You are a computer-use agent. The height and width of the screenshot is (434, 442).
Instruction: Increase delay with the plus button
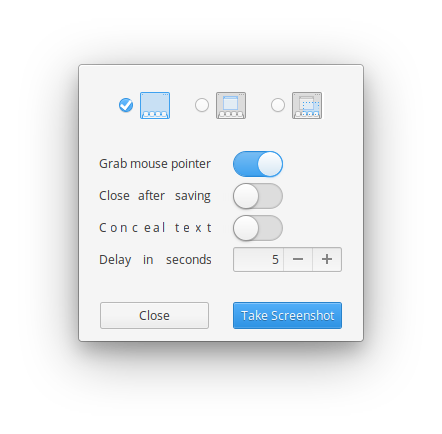pos(327,259)
